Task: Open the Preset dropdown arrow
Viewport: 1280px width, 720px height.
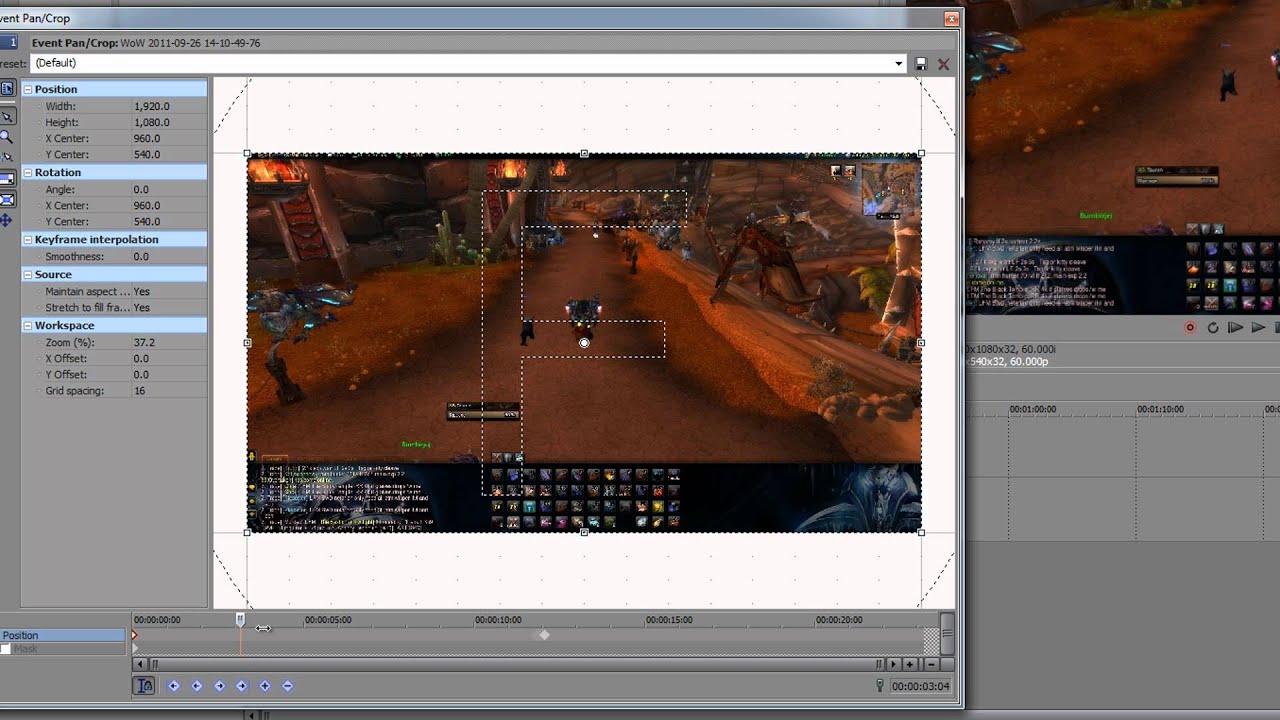Action: tap(899, 63)
